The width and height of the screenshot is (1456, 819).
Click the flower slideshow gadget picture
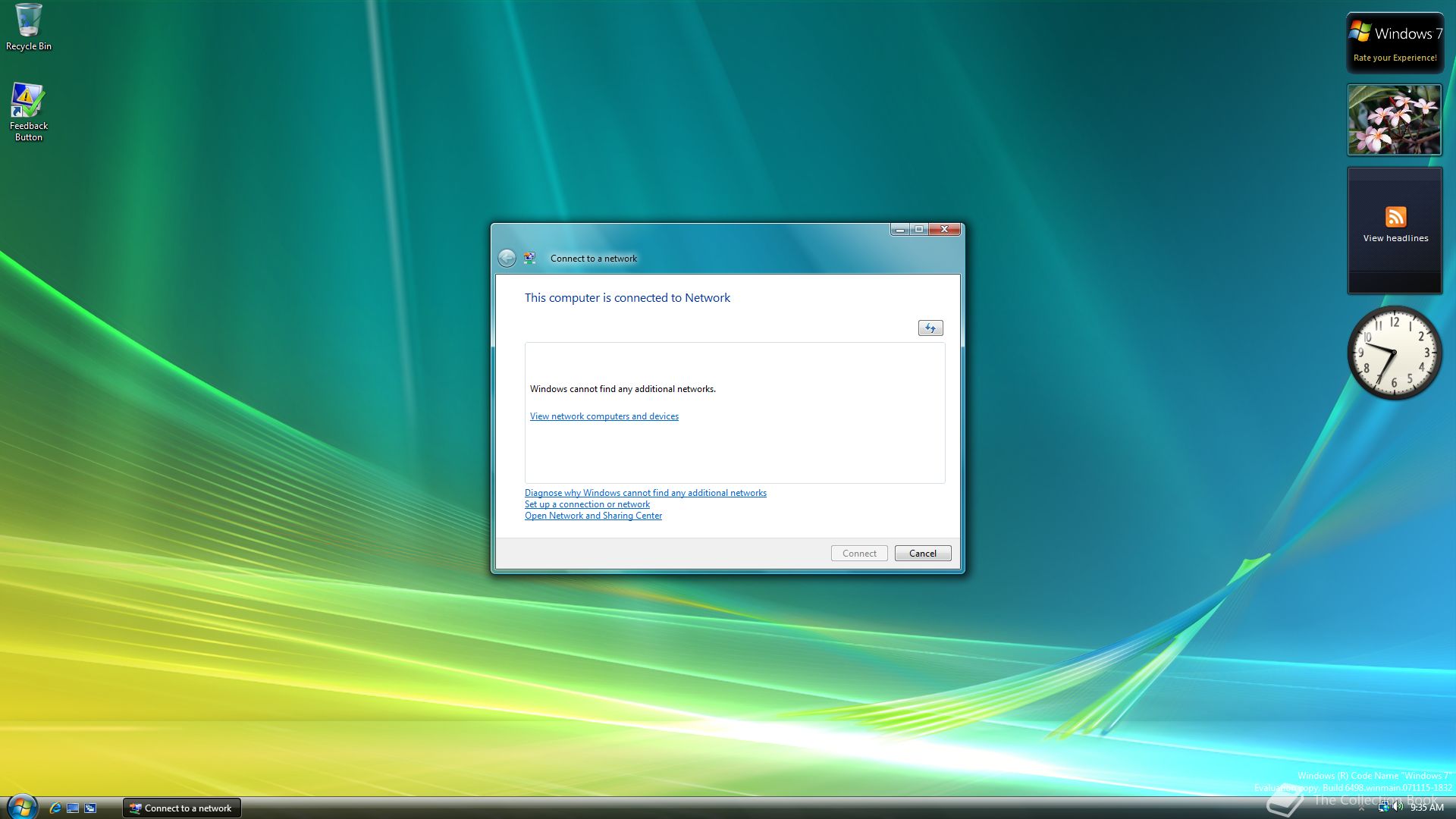click(1394, 120)
